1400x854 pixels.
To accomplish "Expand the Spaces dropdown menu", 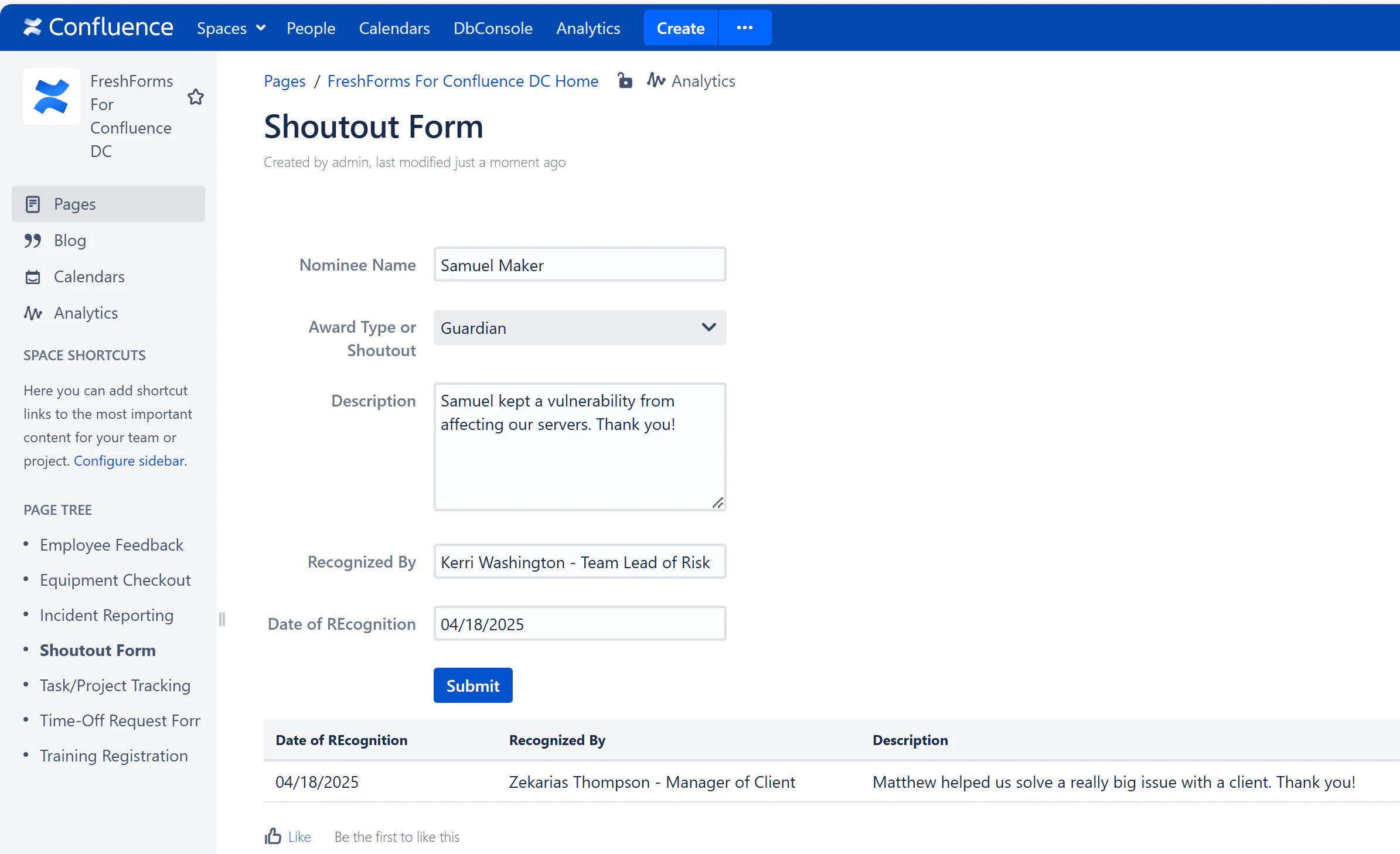I will (x=231, y=28).
